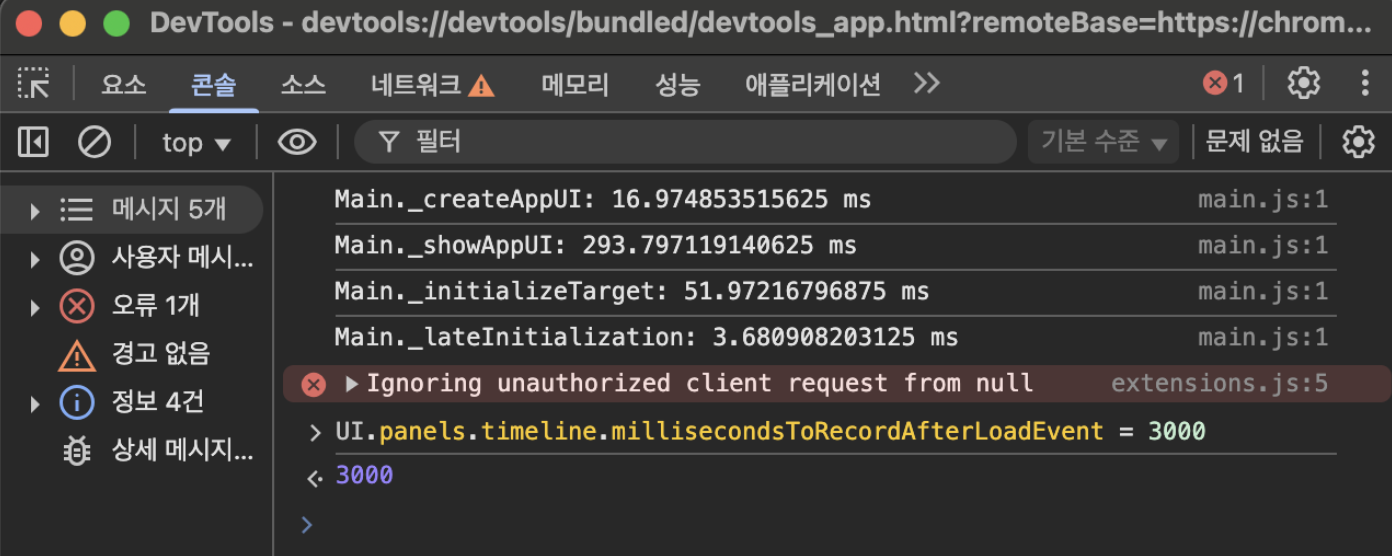Click the red error icon in console log
Screen dimensions: 1392x556
coord(314,385)
